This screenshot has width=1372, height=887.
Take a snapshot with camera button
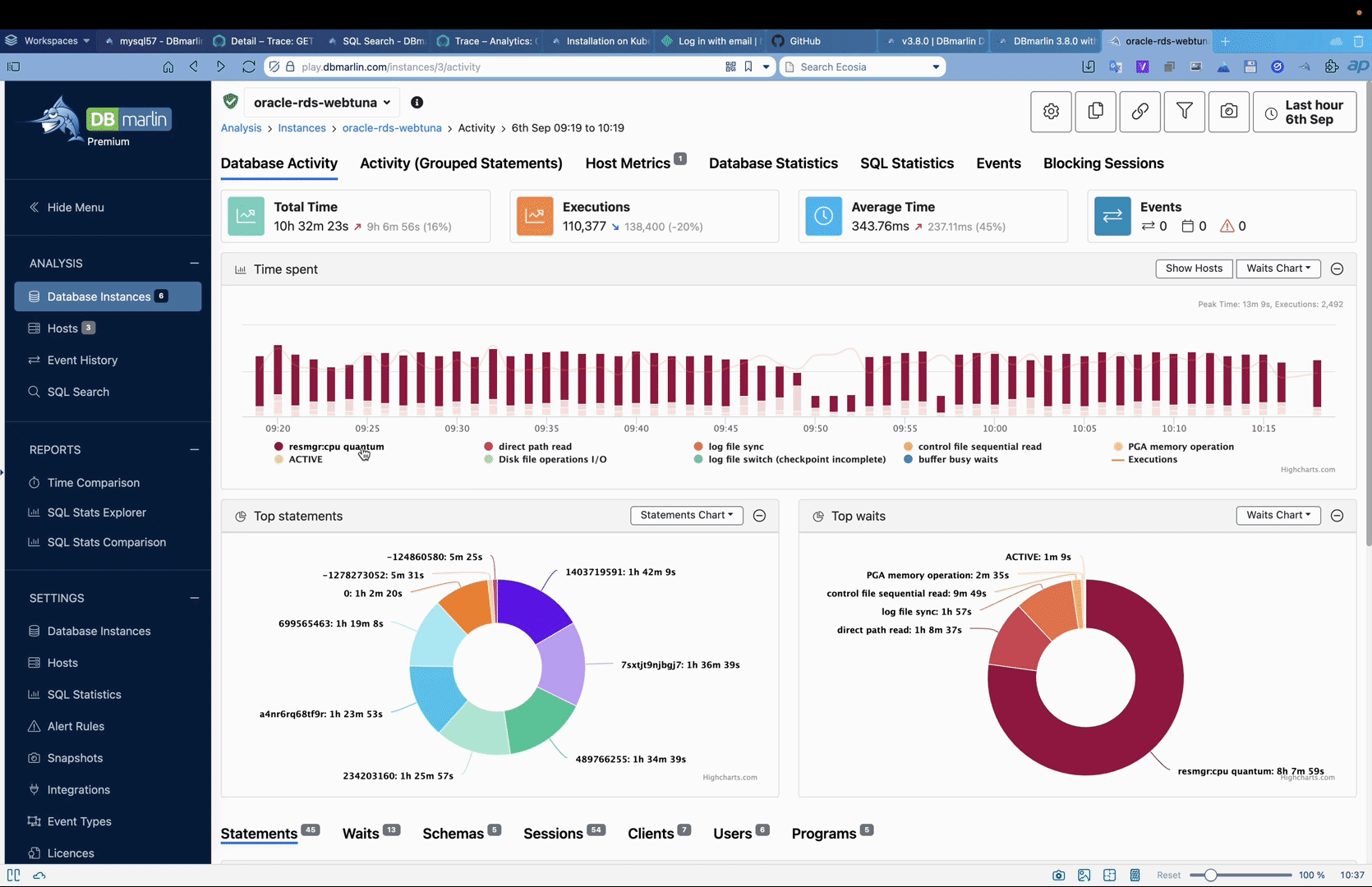point(1228,112)
